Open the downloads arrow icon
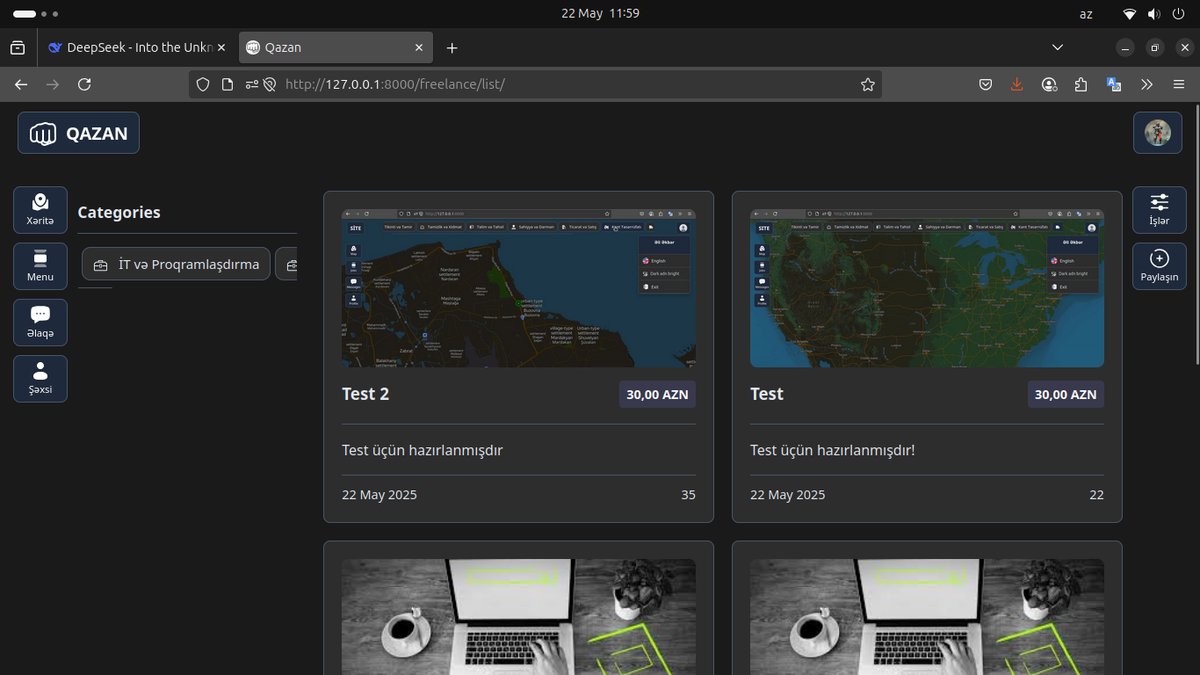The width and height of the screenshot is (1200, 675). (x=1017, y=85)
